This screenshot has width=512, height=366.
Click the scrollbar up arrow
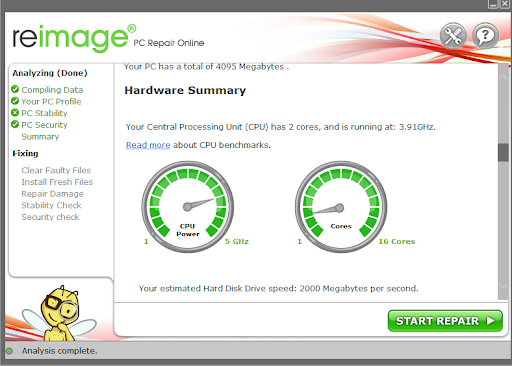[503, 77]
